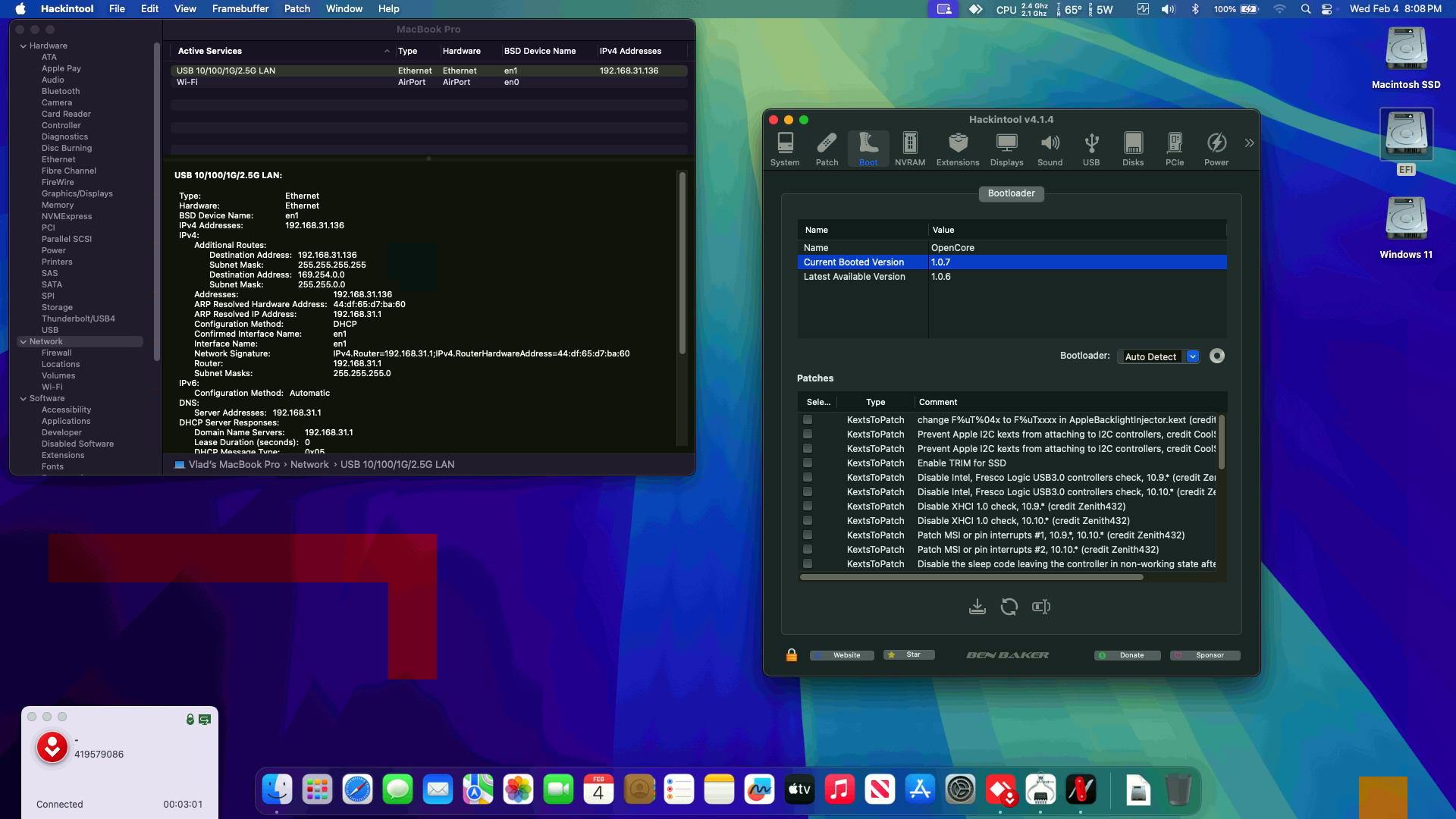The height and width of the screenshot is (819, 1456).
Task: Check Fresco Logic USB3.0 10.9 patch checkbox
Action: [x=808, y=477]
